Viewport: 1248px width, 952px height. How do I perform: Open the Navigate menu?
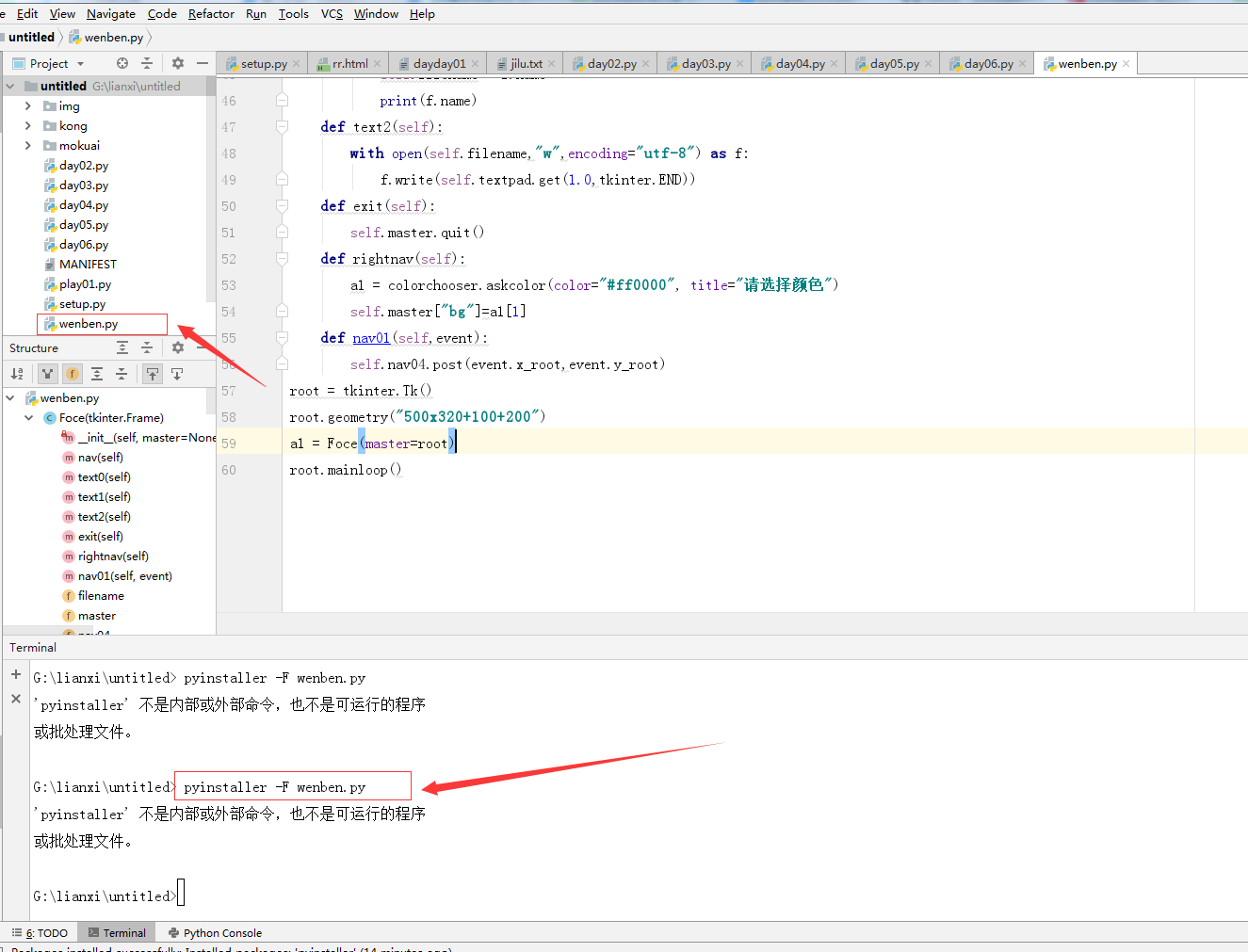[x=111, y=13]
